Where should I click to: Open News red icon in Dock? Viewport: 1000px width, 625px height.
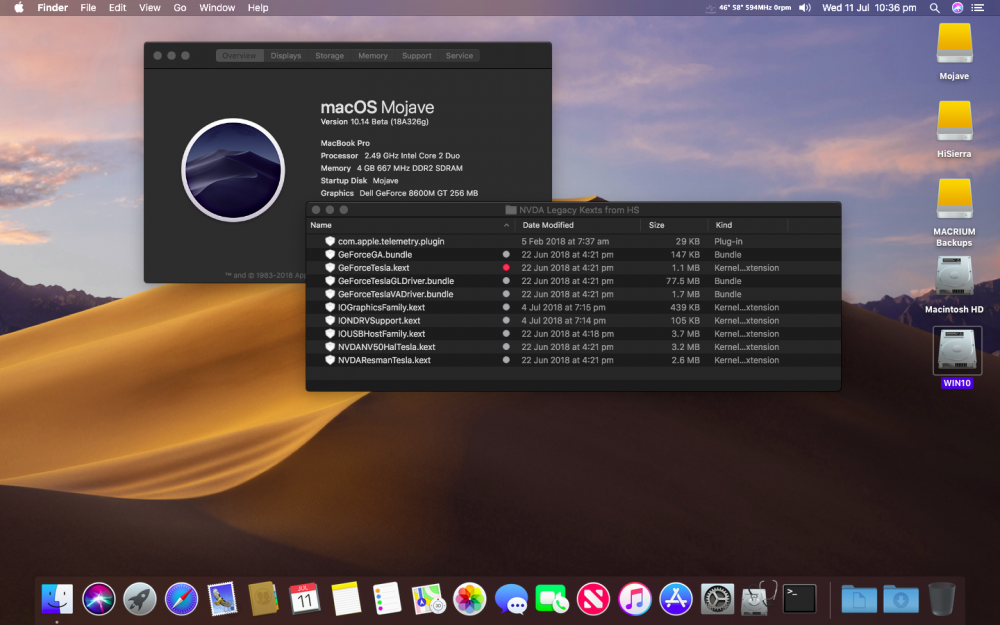(593, 599)
